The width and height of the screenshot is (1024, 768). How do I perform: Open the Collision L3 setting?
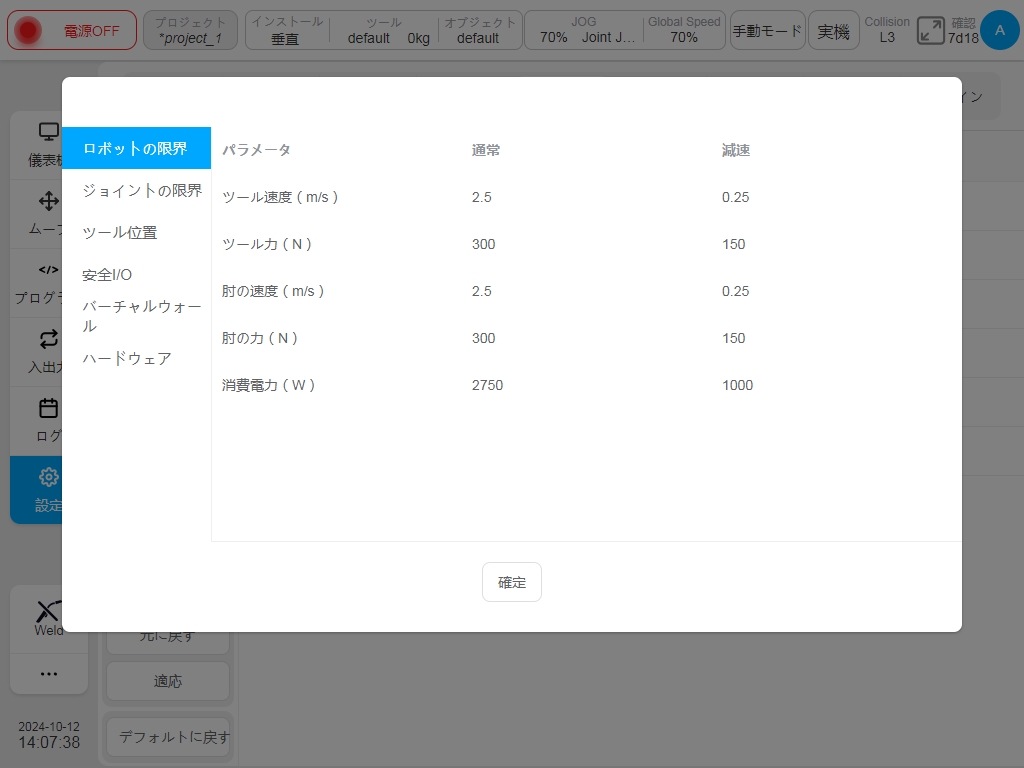(887, 30)
